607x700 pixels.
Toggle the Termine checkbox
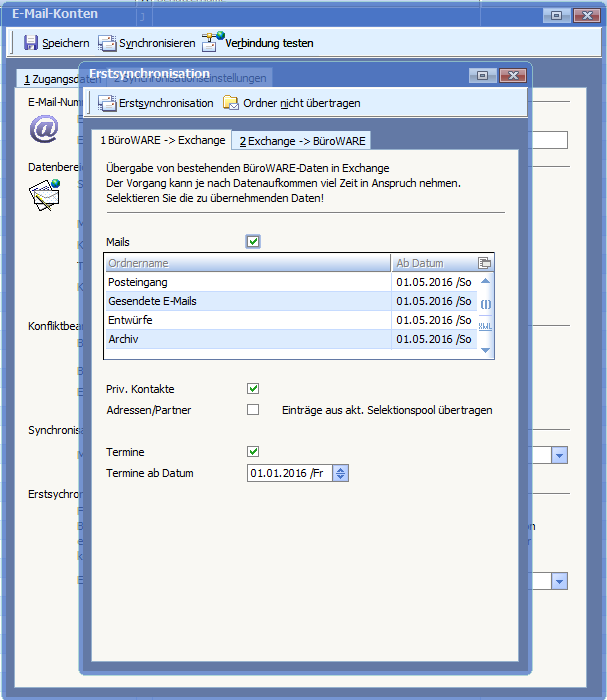pyautogui.click(x=253, y=452)
